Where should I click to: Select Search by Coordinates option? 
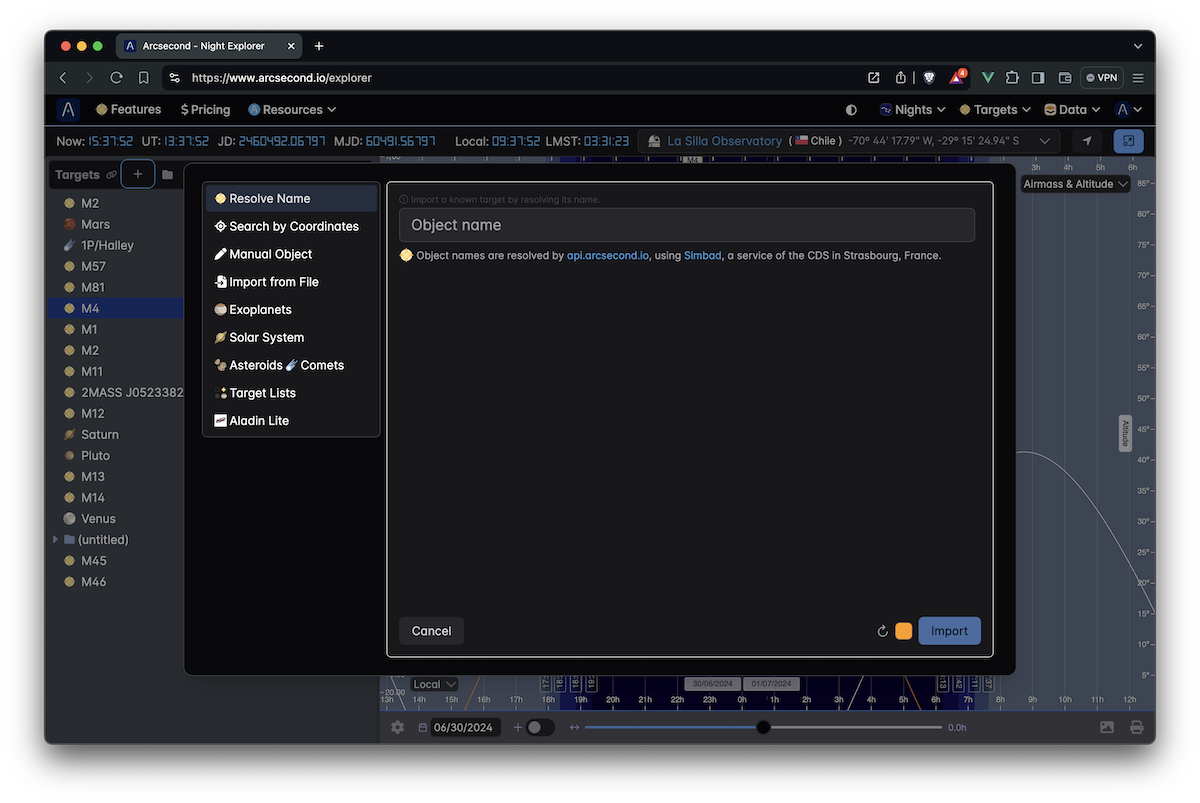click(x=292, y=226)
